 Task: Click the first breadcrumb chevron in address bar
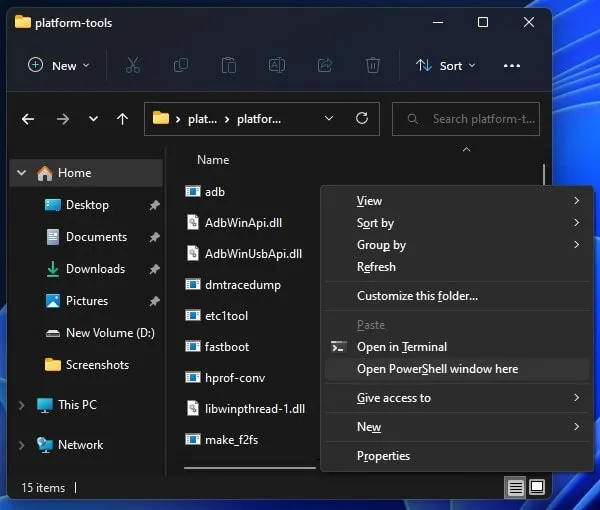click(x=178, y=119)
